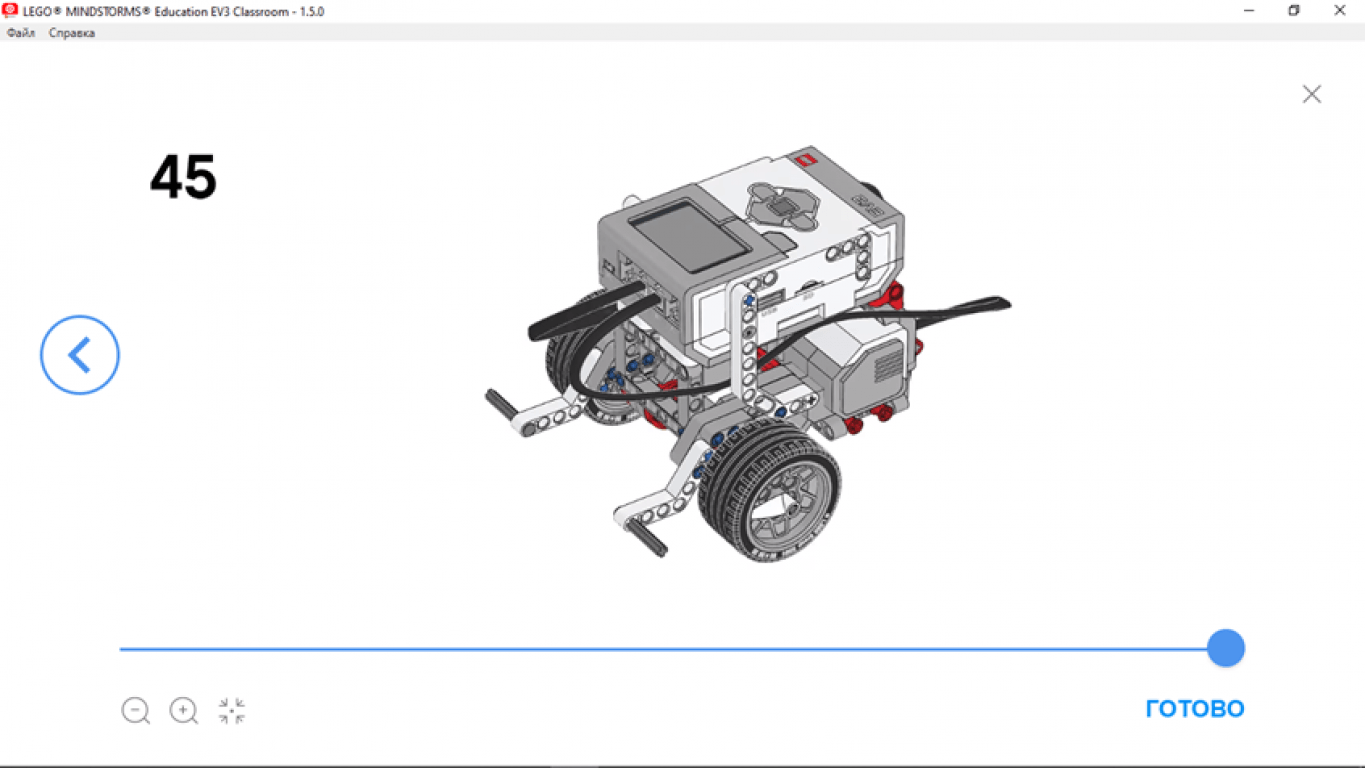Close the EV3 Classroom application window
Image resolution: width=1365 pixels, height=768 pixels.
[x=1340, y=11]
